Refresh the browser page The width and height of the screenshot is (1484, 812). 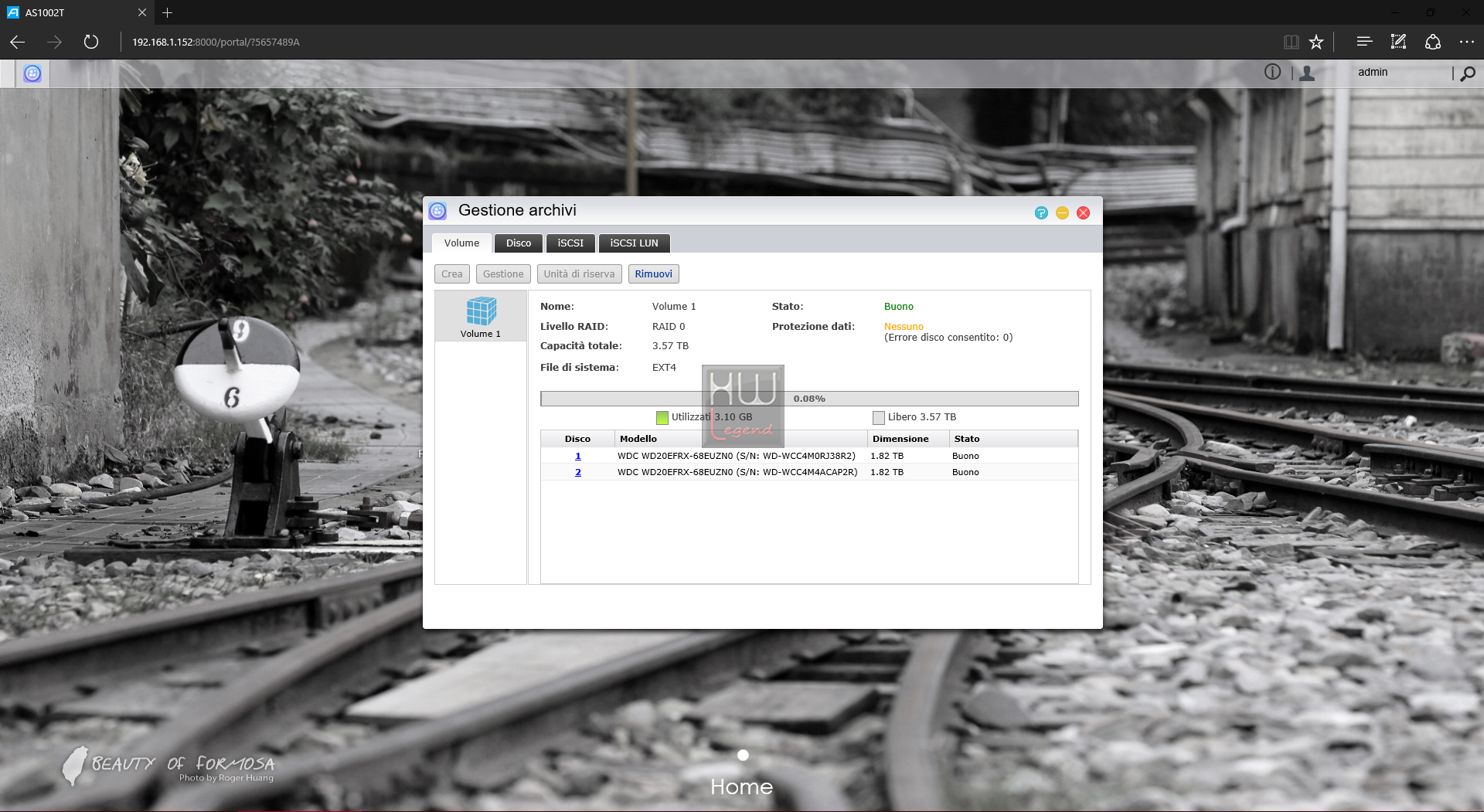(x=91, y=42)
